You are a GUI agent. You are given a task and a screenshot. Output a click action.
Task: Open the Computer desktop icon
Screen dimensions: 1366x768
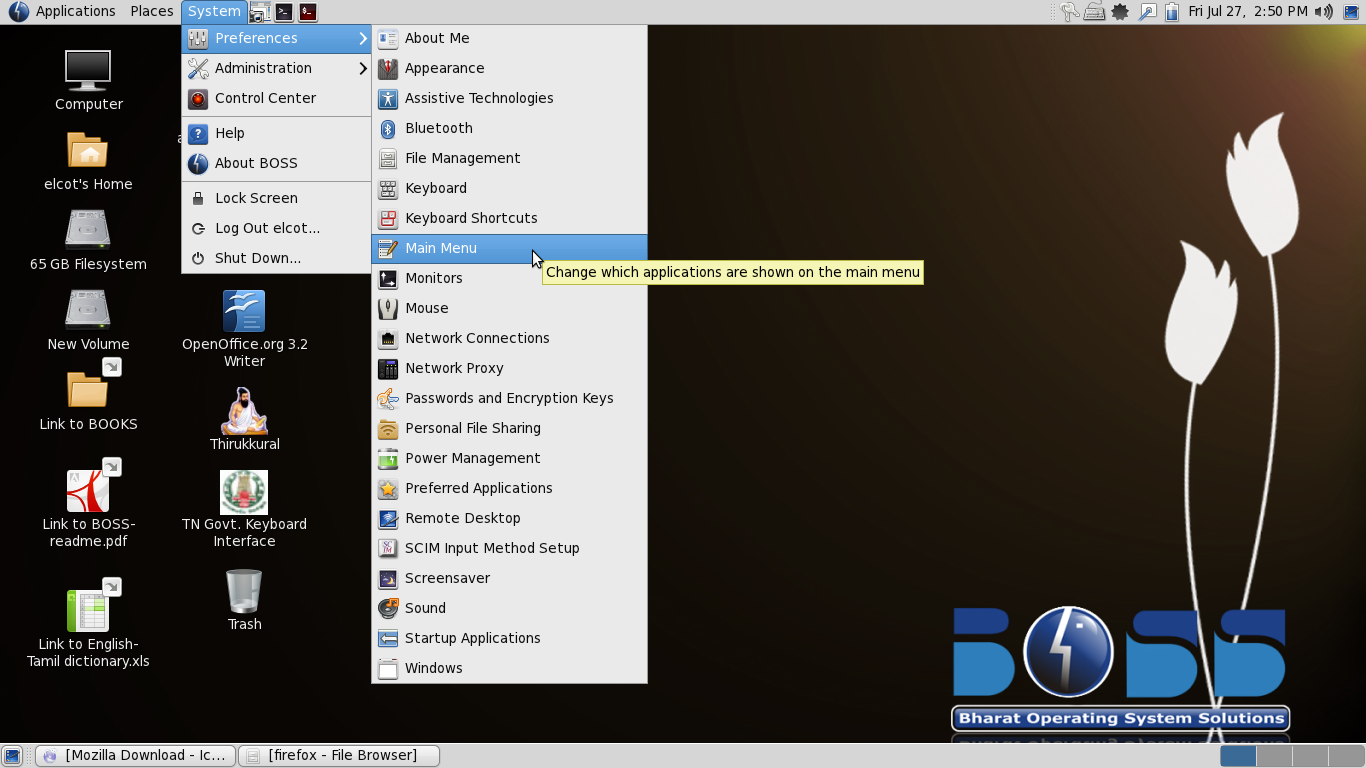(x=88, y=72)
